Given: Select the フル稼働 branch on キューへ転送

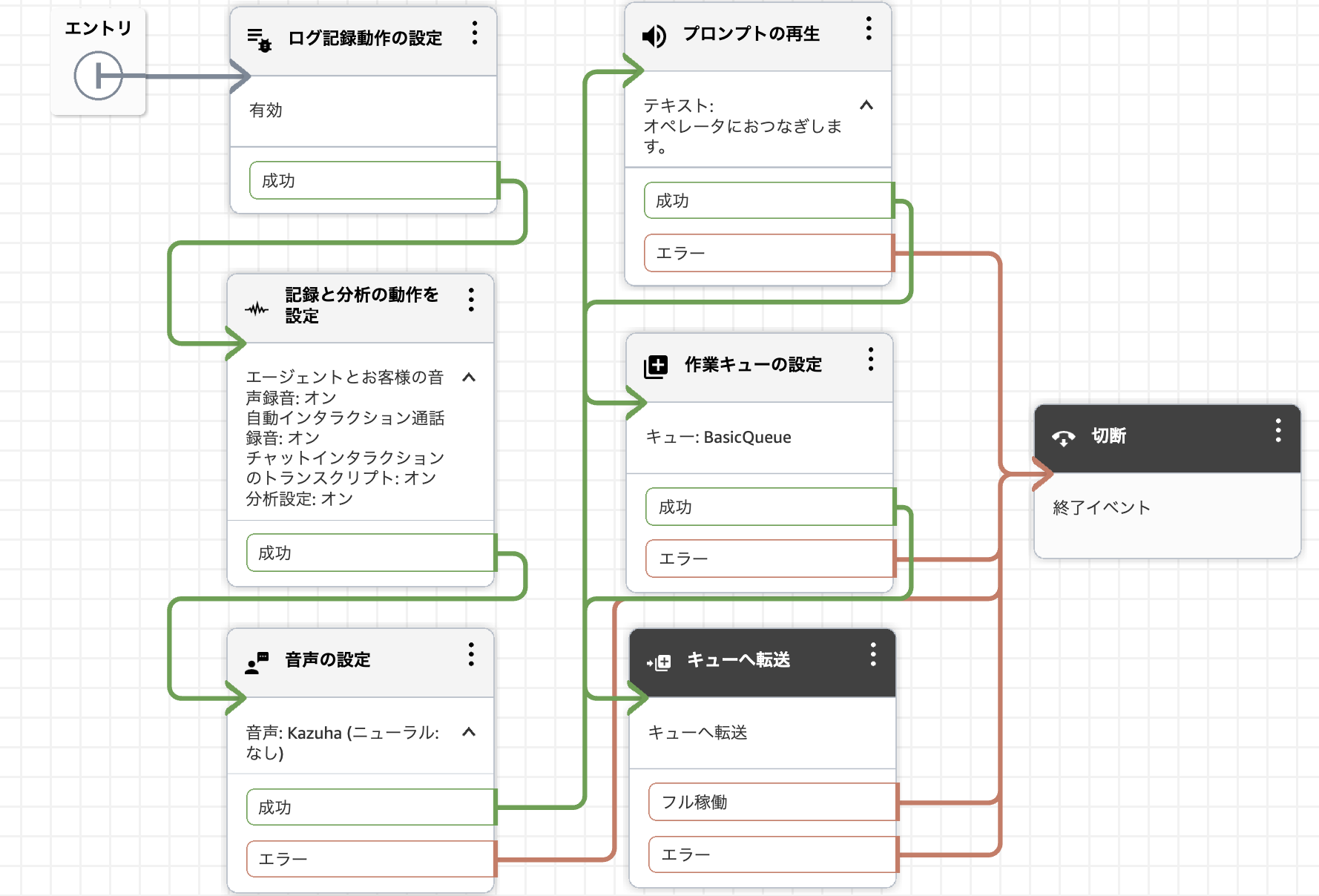Looking at the screenshot, I should point(772,802).
